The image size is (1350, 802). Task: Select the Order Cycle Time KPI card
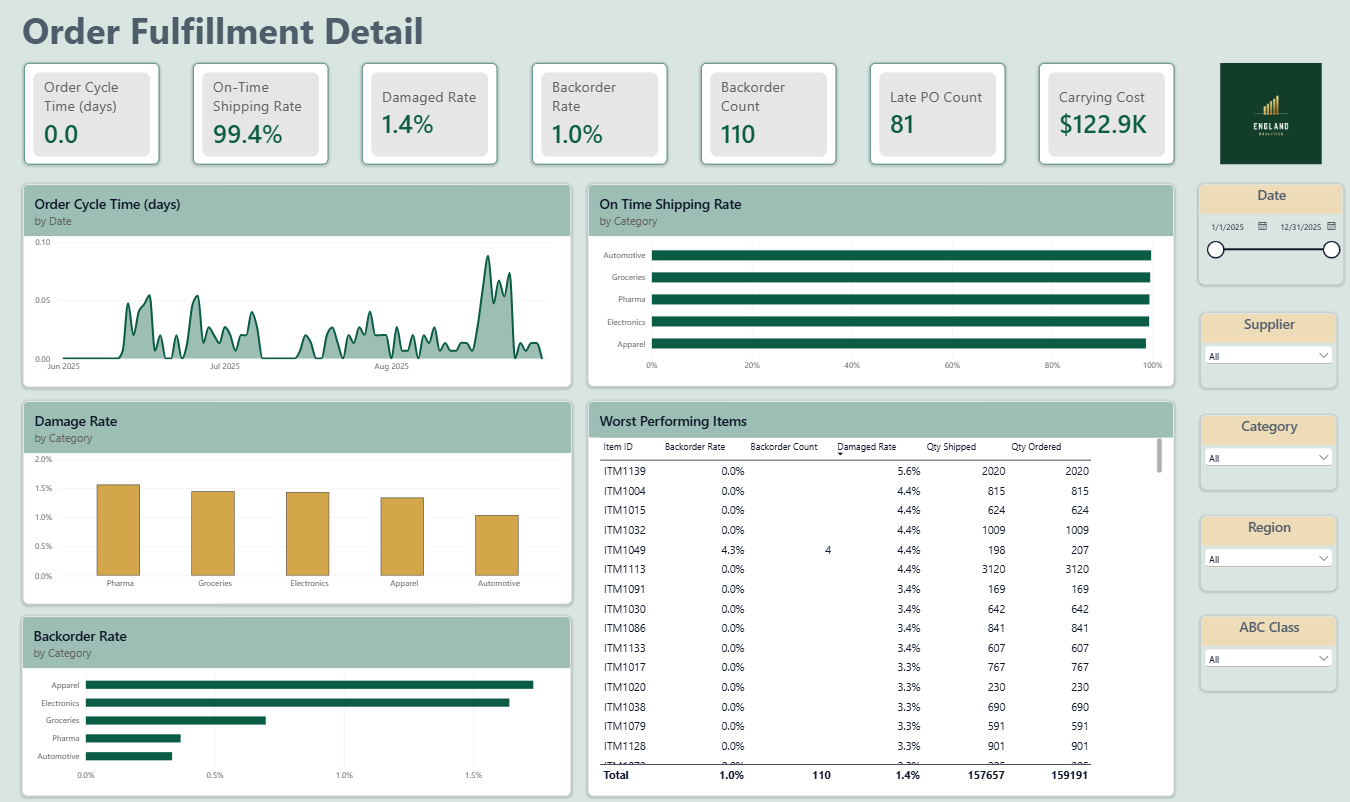click(92, 113)
